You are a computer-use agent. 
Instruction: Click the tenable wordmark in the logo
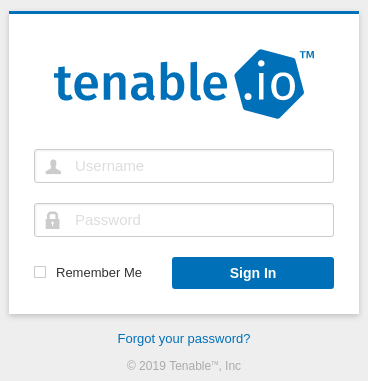(140, 82)
